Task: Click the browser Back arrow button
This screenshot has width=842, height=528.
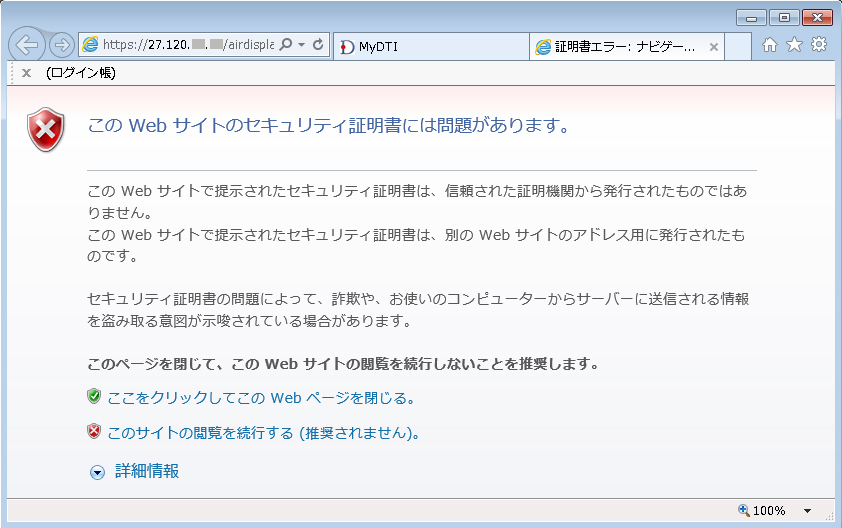Action: 27,45
